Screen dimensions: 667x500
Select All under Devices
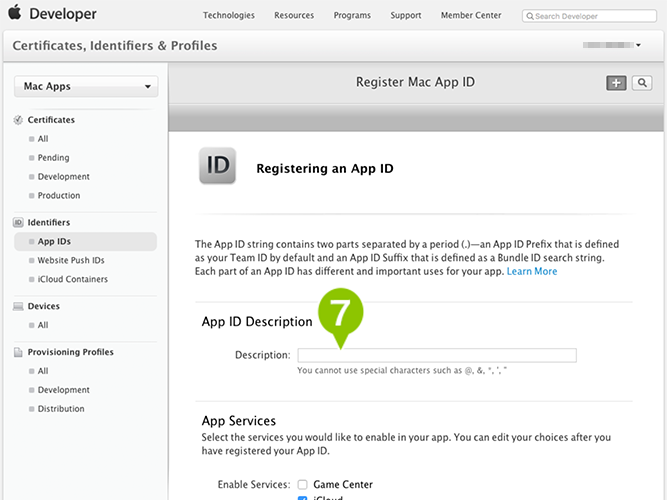pyautogui.click(x=43, y=325)
